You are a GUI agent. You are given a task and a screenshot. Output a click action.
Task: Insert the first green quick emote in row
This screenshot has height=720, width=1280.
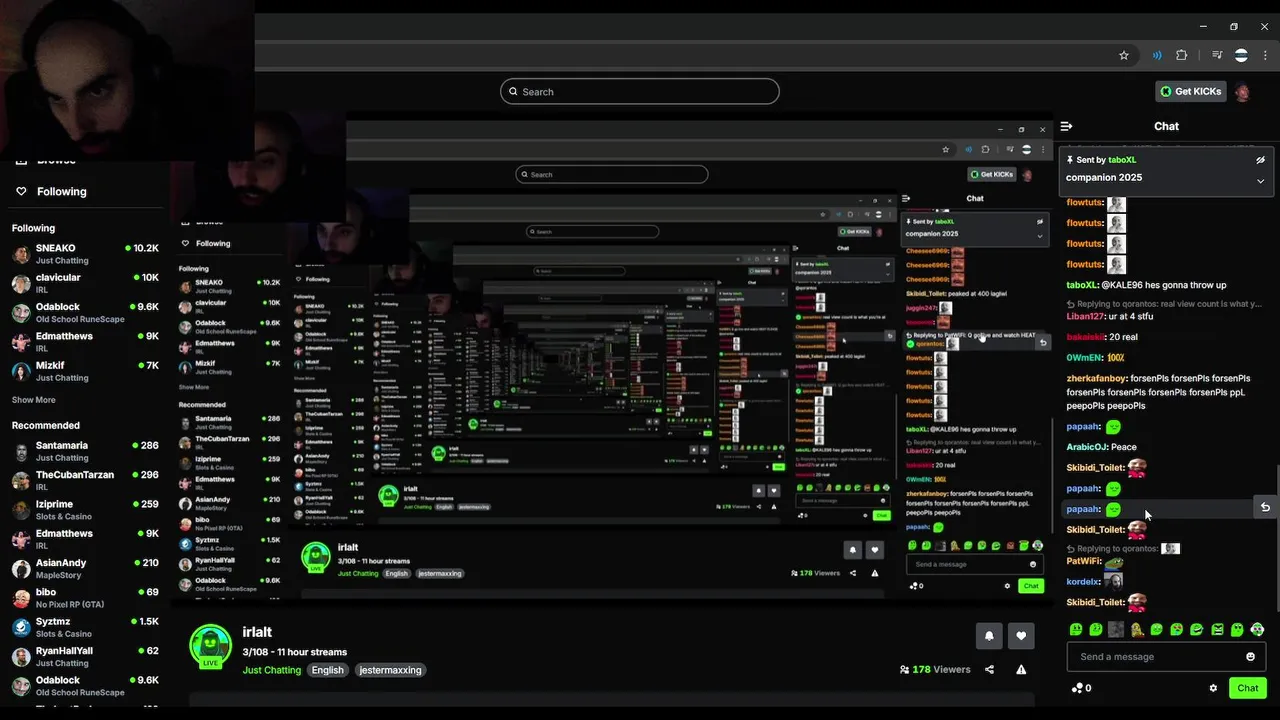coord(1076,629)
